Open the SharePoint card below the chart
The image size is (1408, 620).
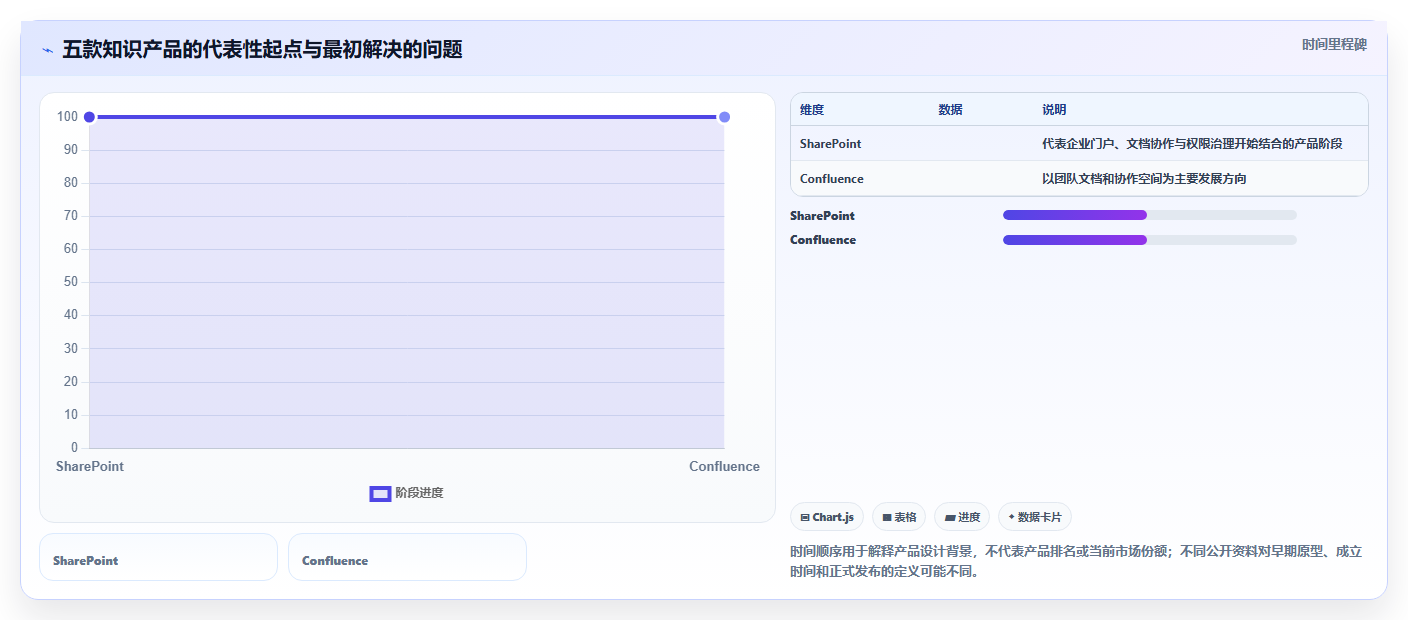tap(158, 557)
